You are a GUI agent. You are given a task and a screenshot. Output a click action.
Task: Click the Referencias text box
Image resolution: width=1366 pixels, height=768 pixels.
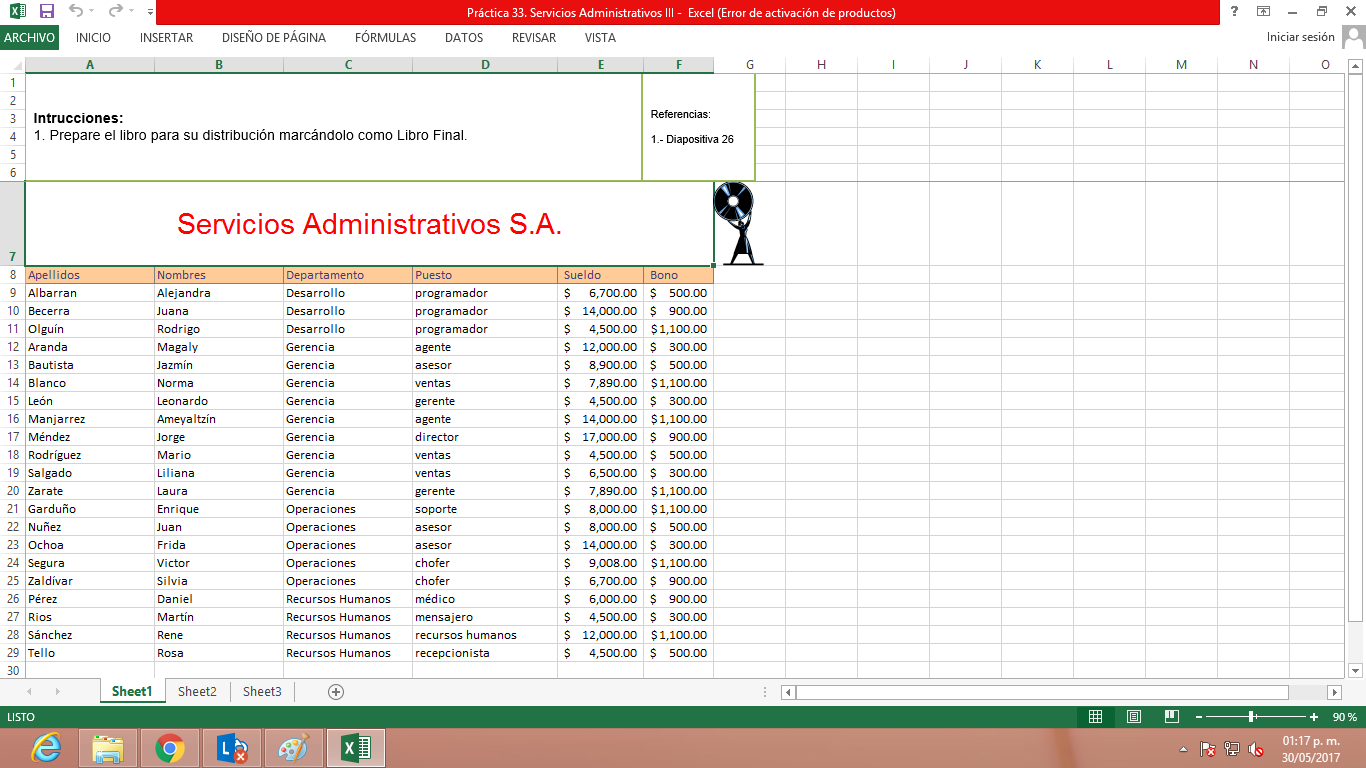(698, 127)
